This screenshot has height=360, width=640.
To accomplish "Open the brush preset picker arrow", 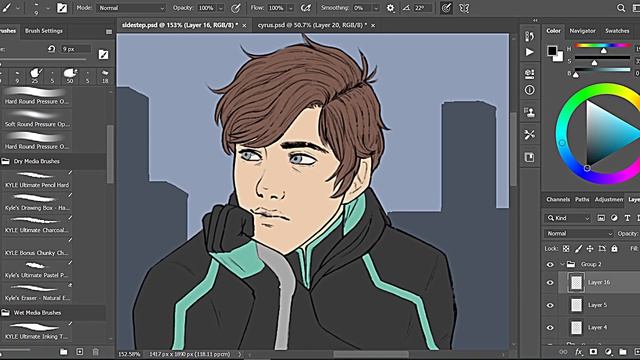I will click(47, 8).
